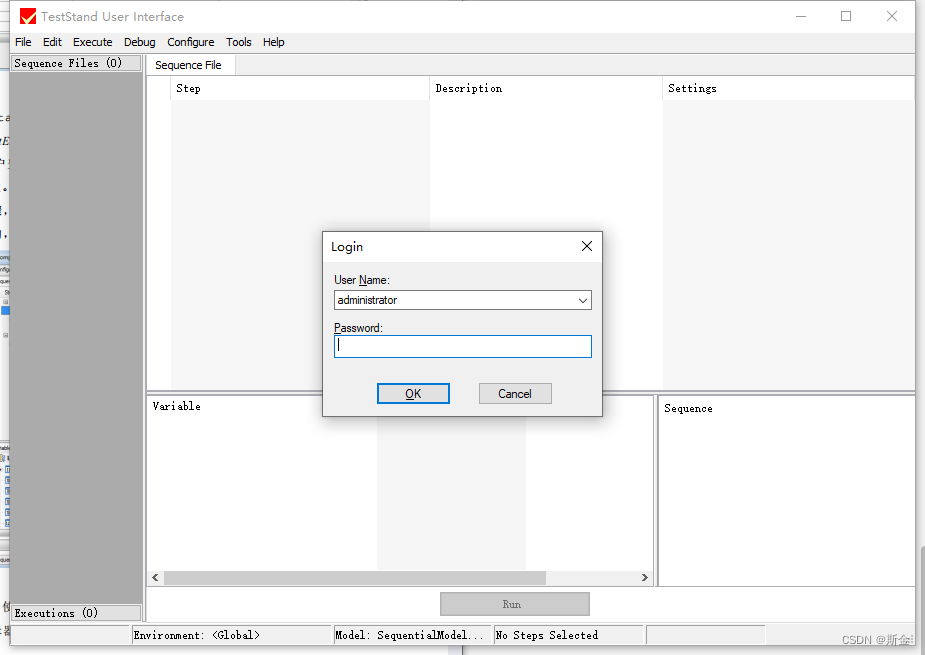The width and height of the screenshot is (925, 655).
Task: Click the variable pane scroll right arrow
Action: [x=645, y=578]
